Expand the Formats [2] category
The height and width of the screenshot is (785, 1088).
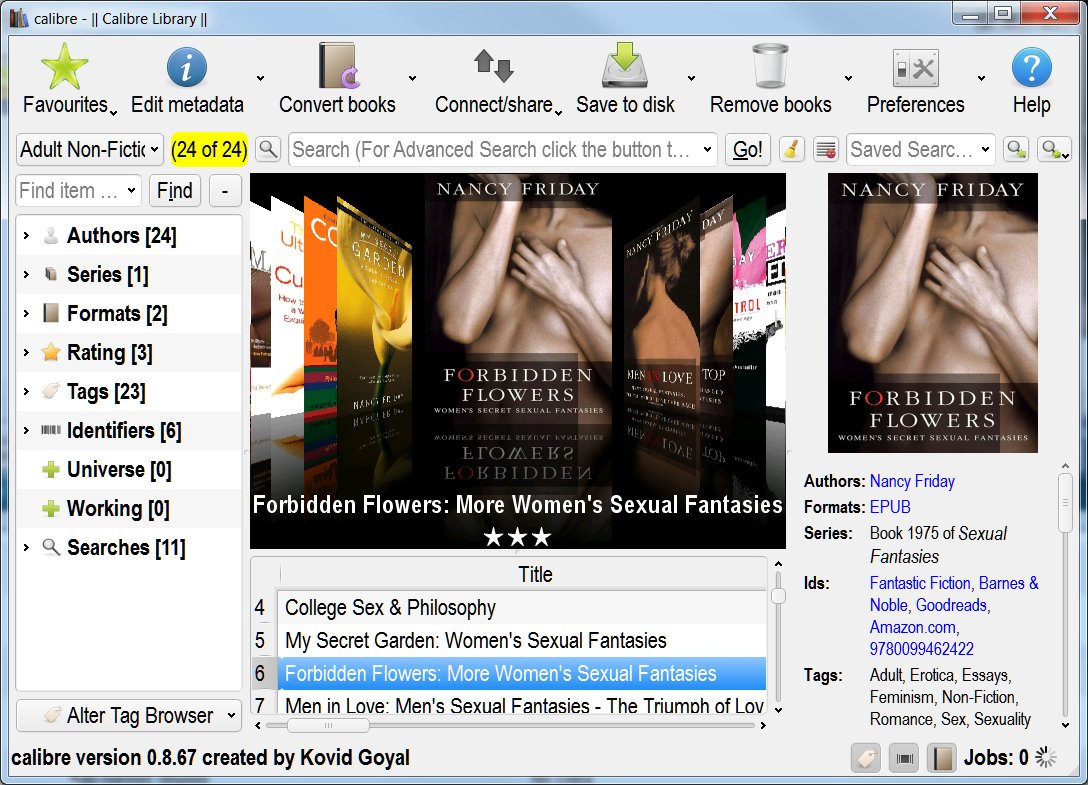[x=26, y=314]
